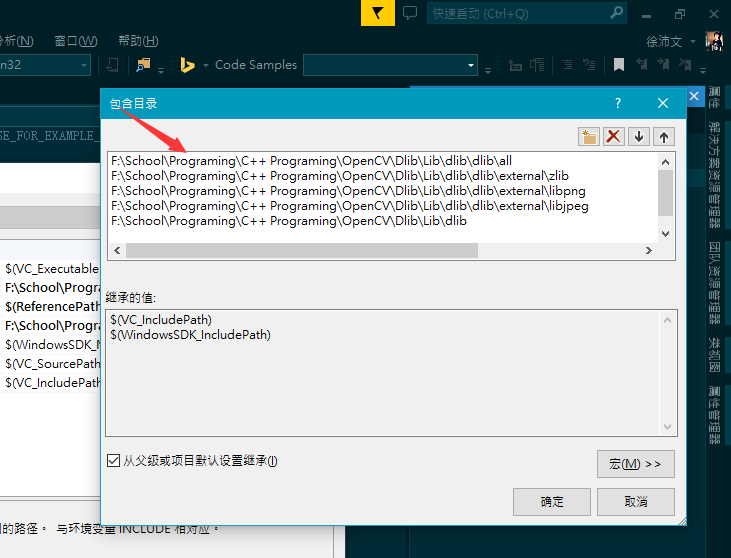The width and height of the screenshot is (731, 558).
Task: Open the 帮助(H) menu
Action: pyautogui.click(x=138, y=41)
